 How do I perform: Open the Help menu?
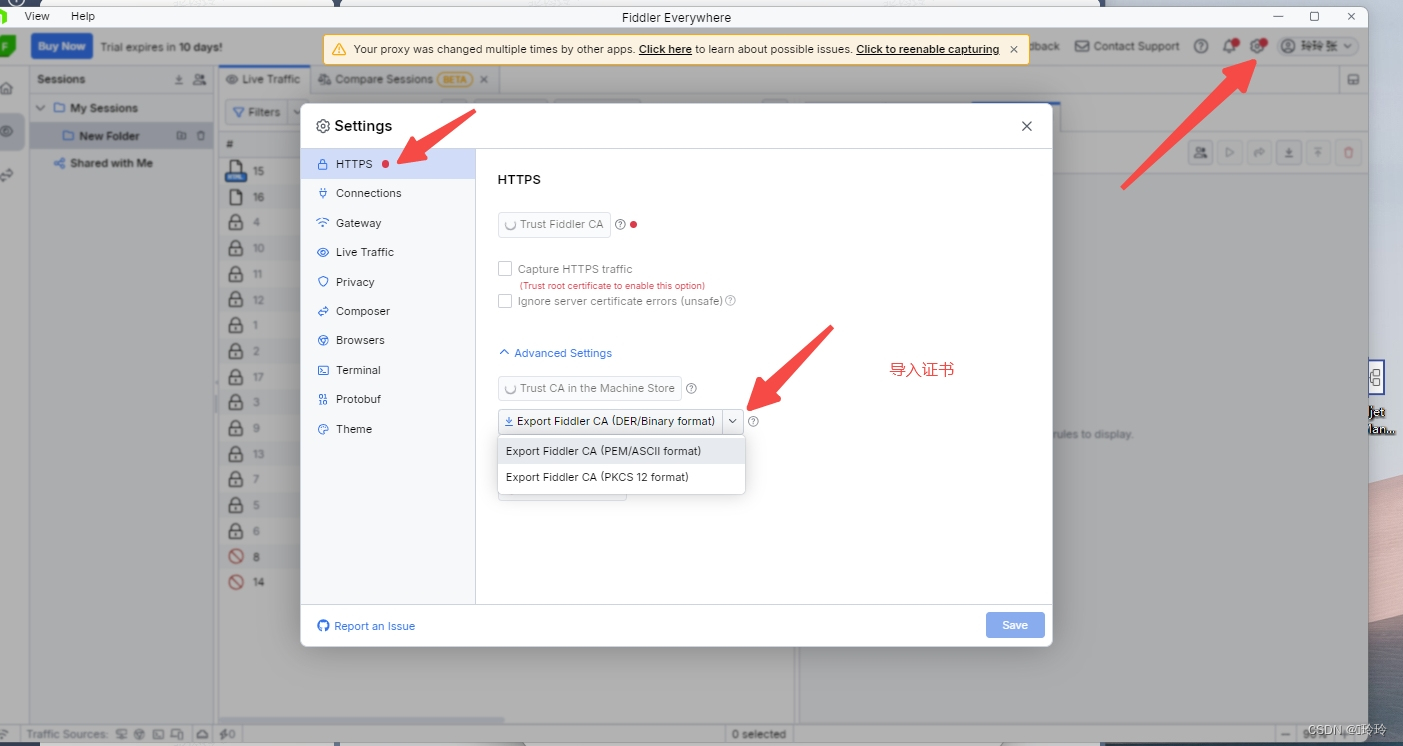point(83,16)
